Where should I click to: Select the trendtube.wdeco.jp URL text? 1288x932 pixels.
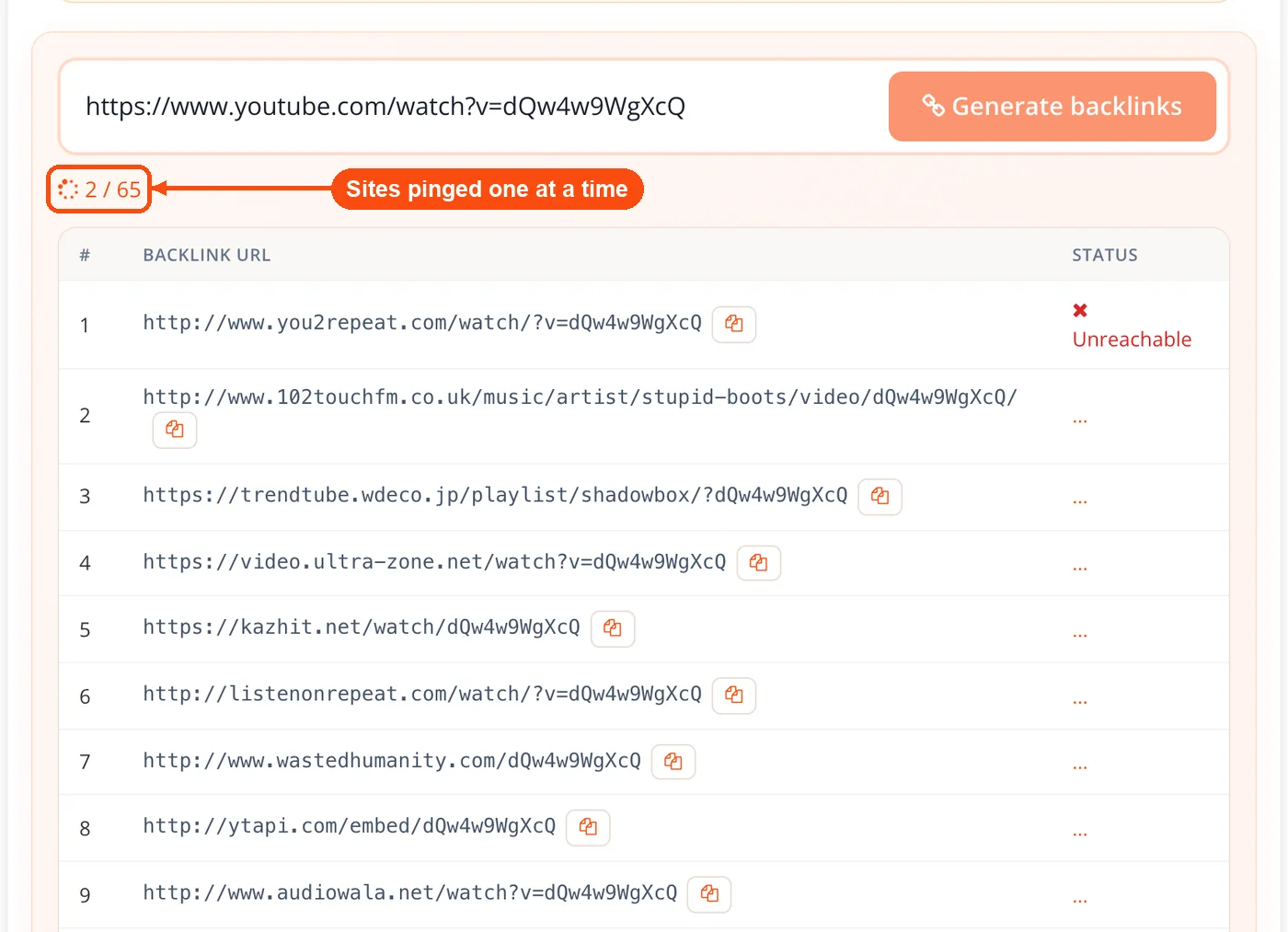tap(495, 495)
